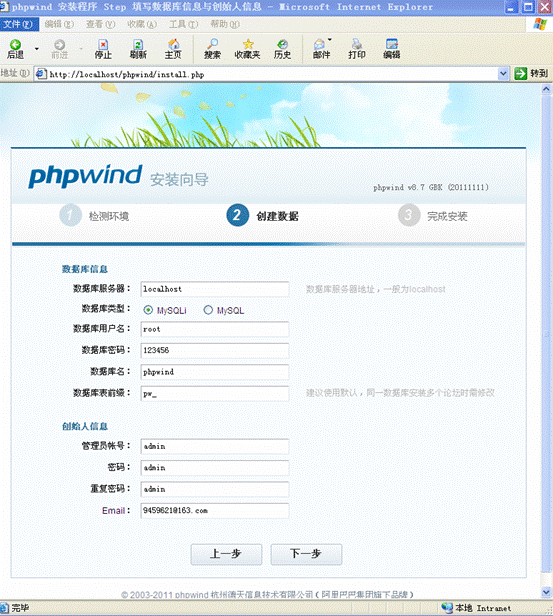Click the table prefix field (pw_)
Viewport: 553px width, 616px height.
point(215,394)
